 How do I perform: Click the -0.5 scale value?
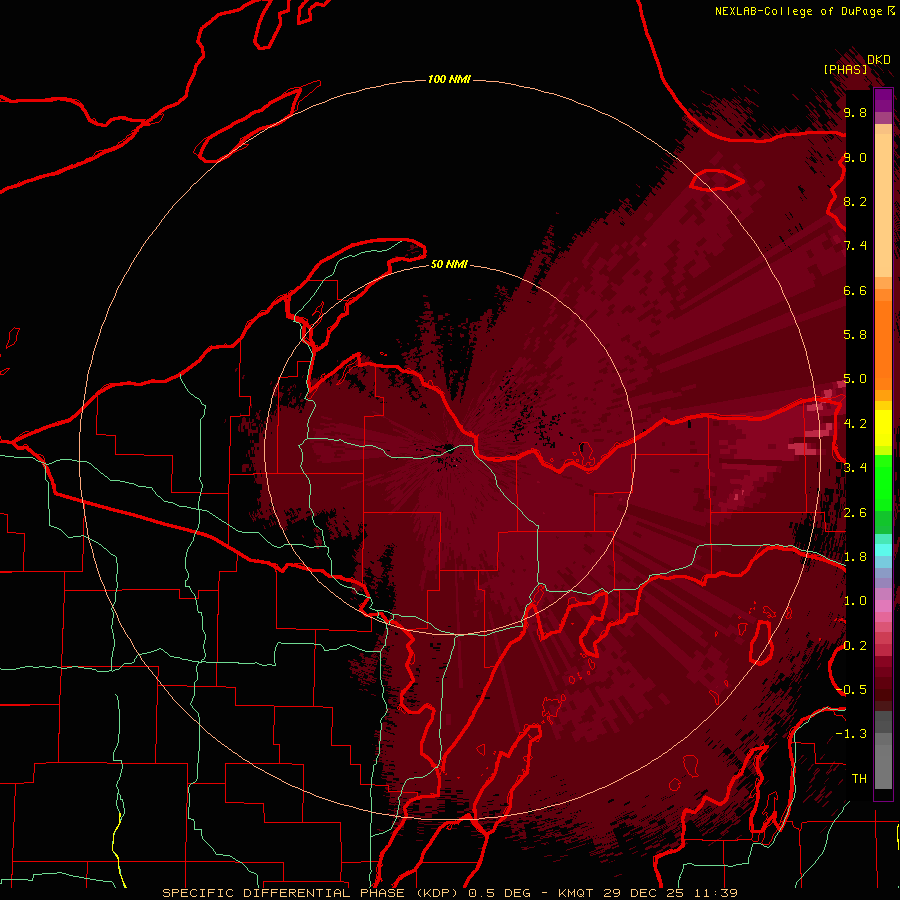pos(851,689)
